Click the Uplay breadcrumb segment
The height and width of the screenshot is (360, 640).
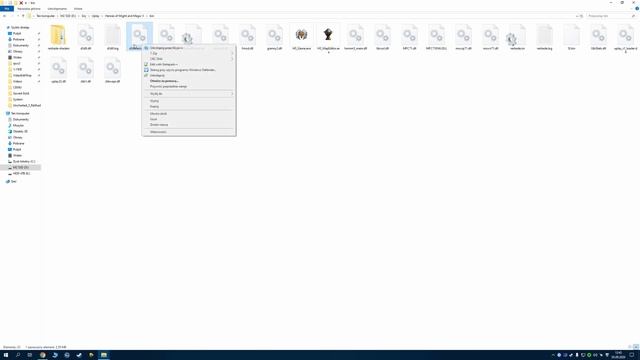[x=96, y=16]
